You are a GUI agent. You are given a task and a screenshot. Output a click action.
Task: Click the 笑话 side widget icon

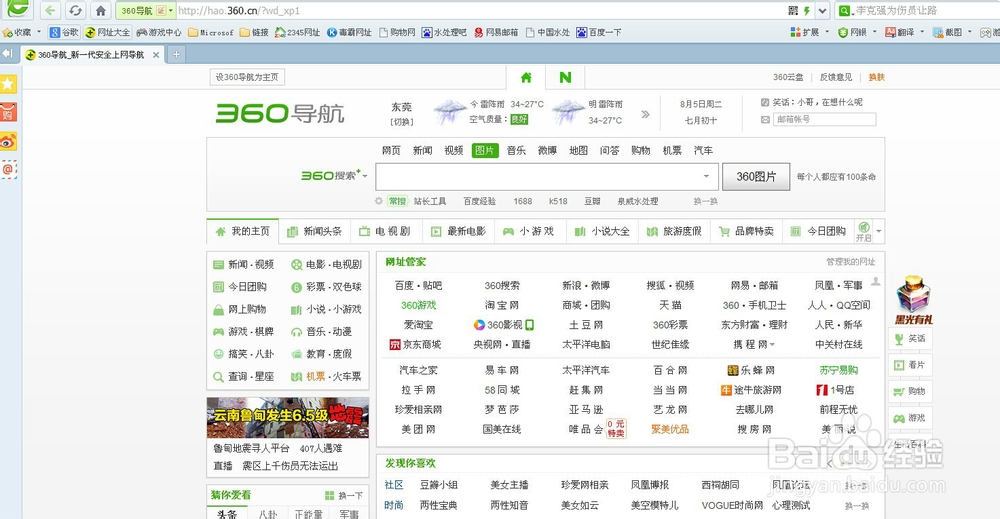tap(899, 339)
